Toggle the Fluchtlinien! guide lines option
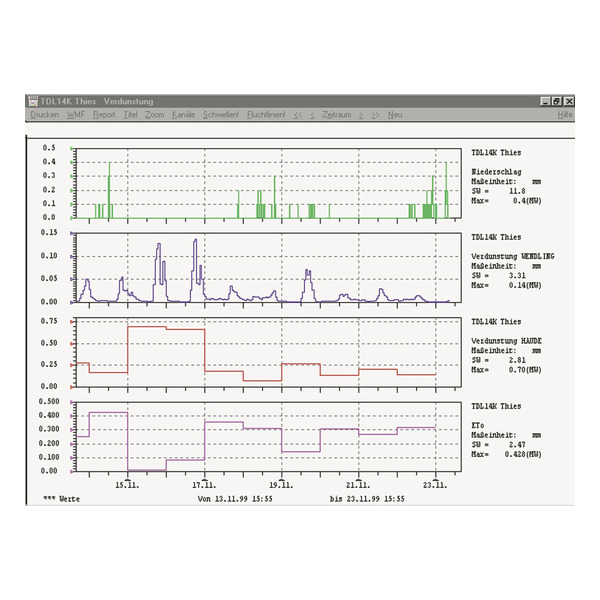Viewport: 600px width, 600px height. point(265,115)
